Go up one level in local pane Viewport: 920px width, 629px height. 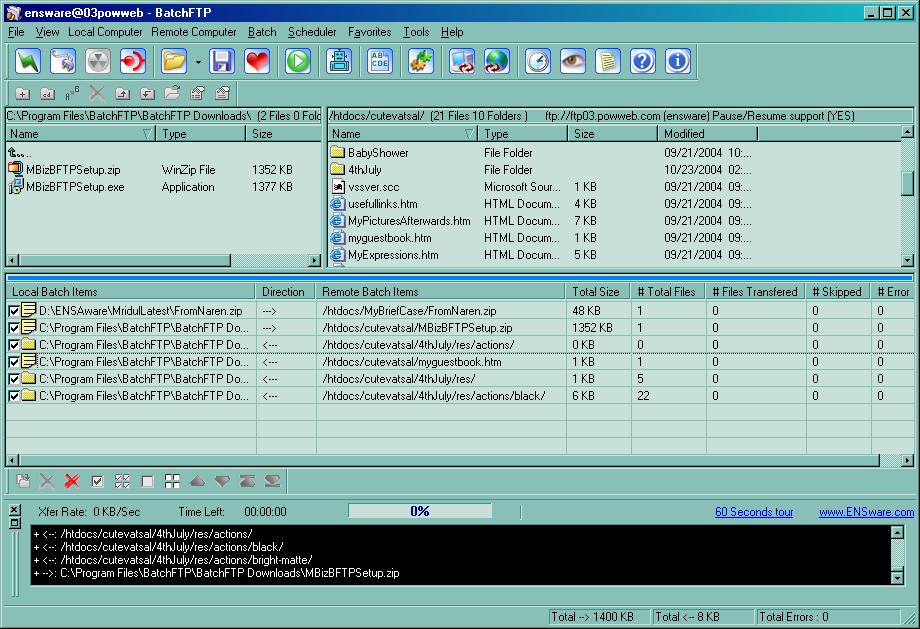click(19, 153)
